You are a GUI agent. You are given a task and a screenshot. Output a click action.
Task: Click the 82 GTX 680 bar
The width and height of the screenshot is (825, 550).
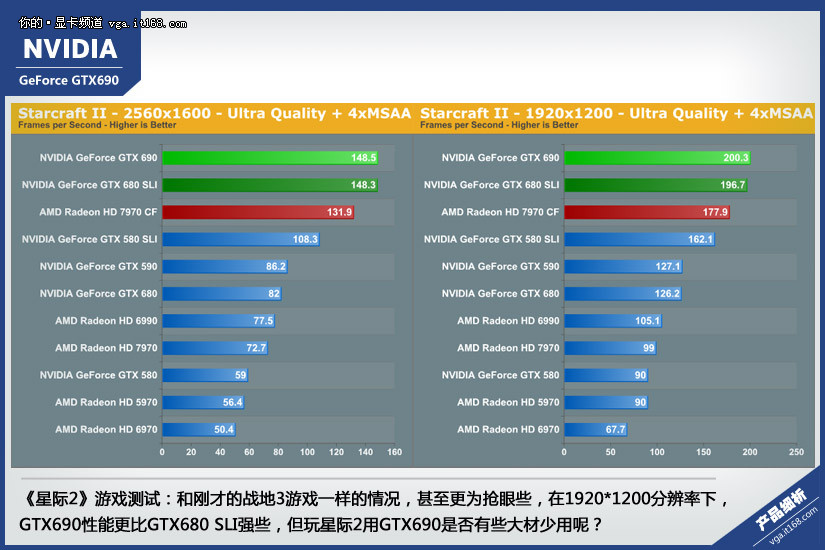pos(222,294)
